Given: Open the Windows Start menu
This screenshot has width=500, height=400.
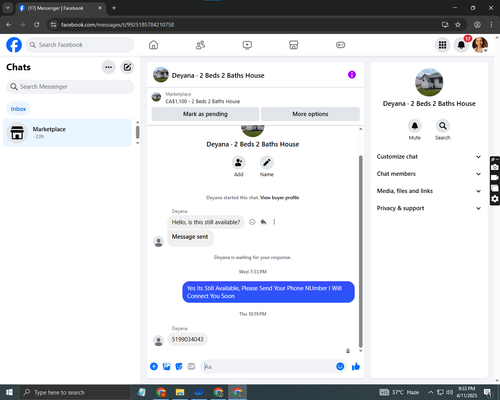Looking at the screenshot, I should pos(9,392).
